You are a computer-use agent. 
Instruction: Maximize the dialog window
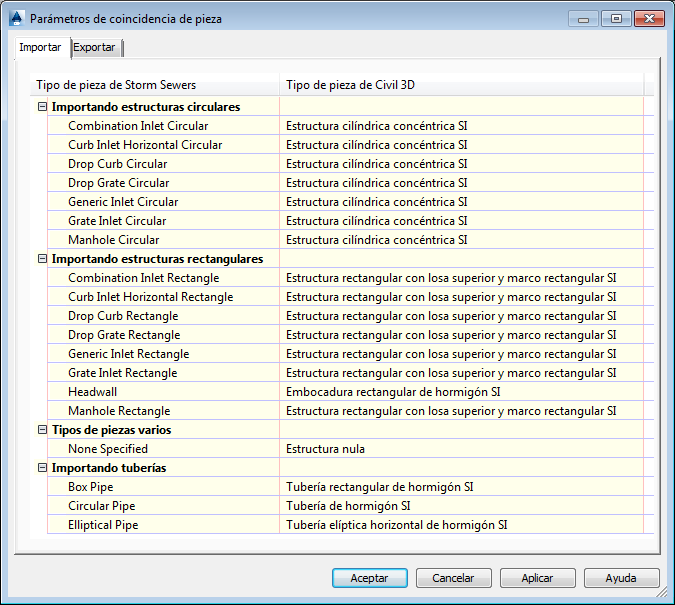(616, 19)
